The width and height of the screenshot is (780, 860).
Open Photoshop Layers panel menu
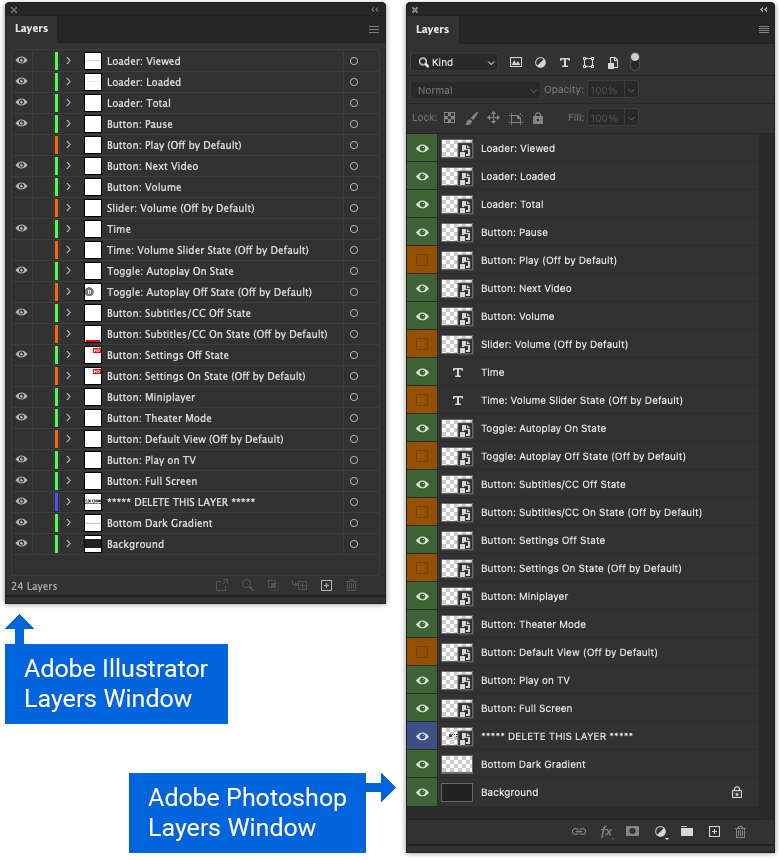[x=764, y=30]
